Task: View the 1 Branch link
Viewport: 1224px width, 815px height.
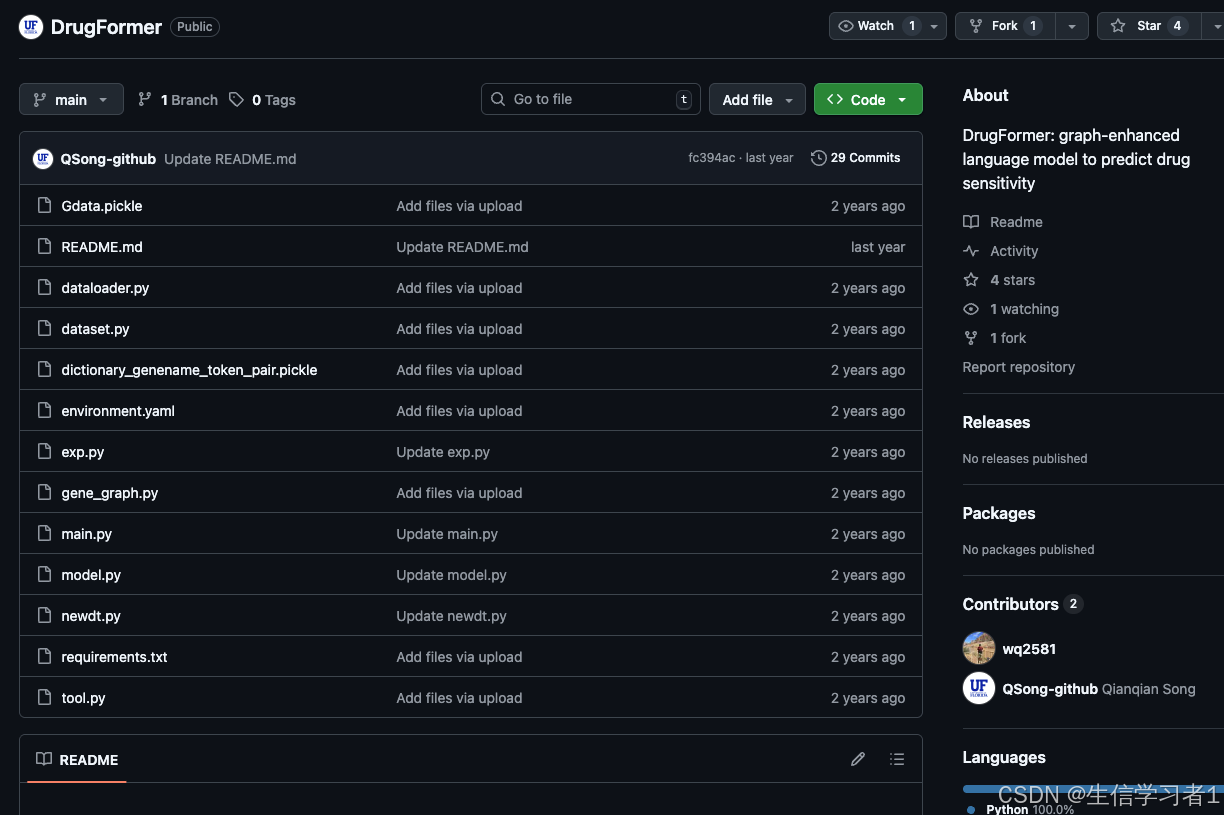Action: [177, 100]
